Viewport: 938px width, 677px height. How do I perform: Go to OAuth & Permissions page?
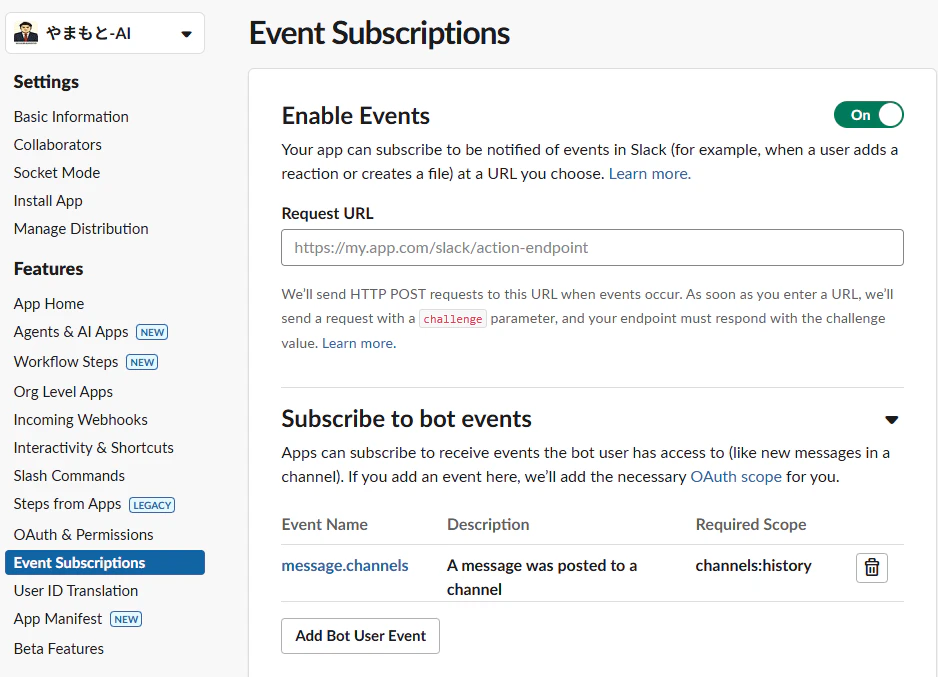click(83, 535)
